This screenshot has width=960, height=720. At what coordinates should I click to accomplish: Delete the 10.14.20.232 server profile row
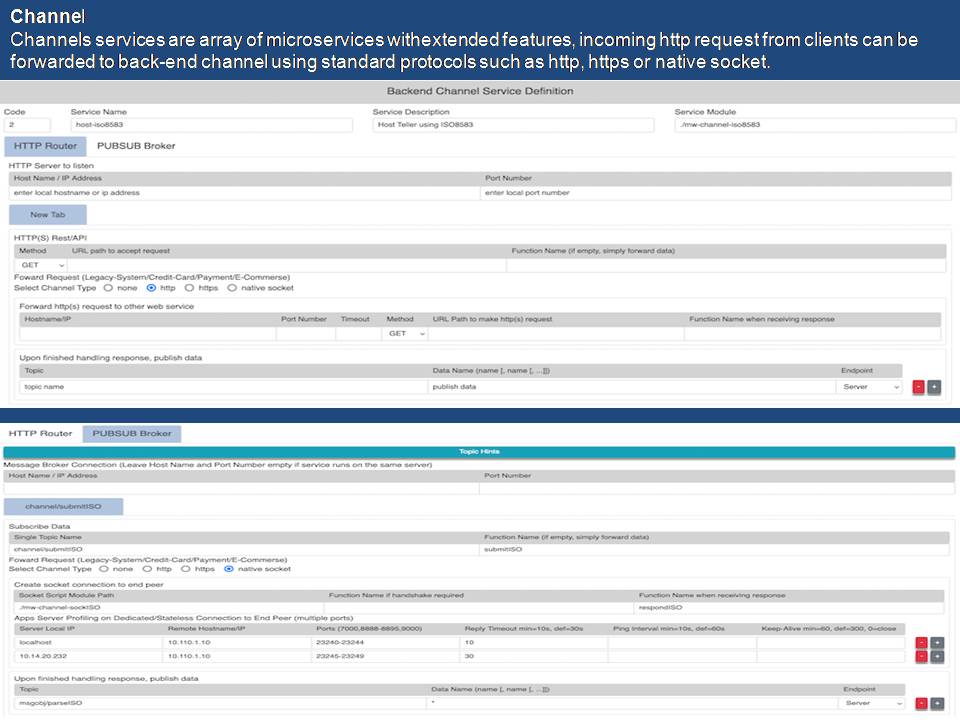click(x=921, y=657)
